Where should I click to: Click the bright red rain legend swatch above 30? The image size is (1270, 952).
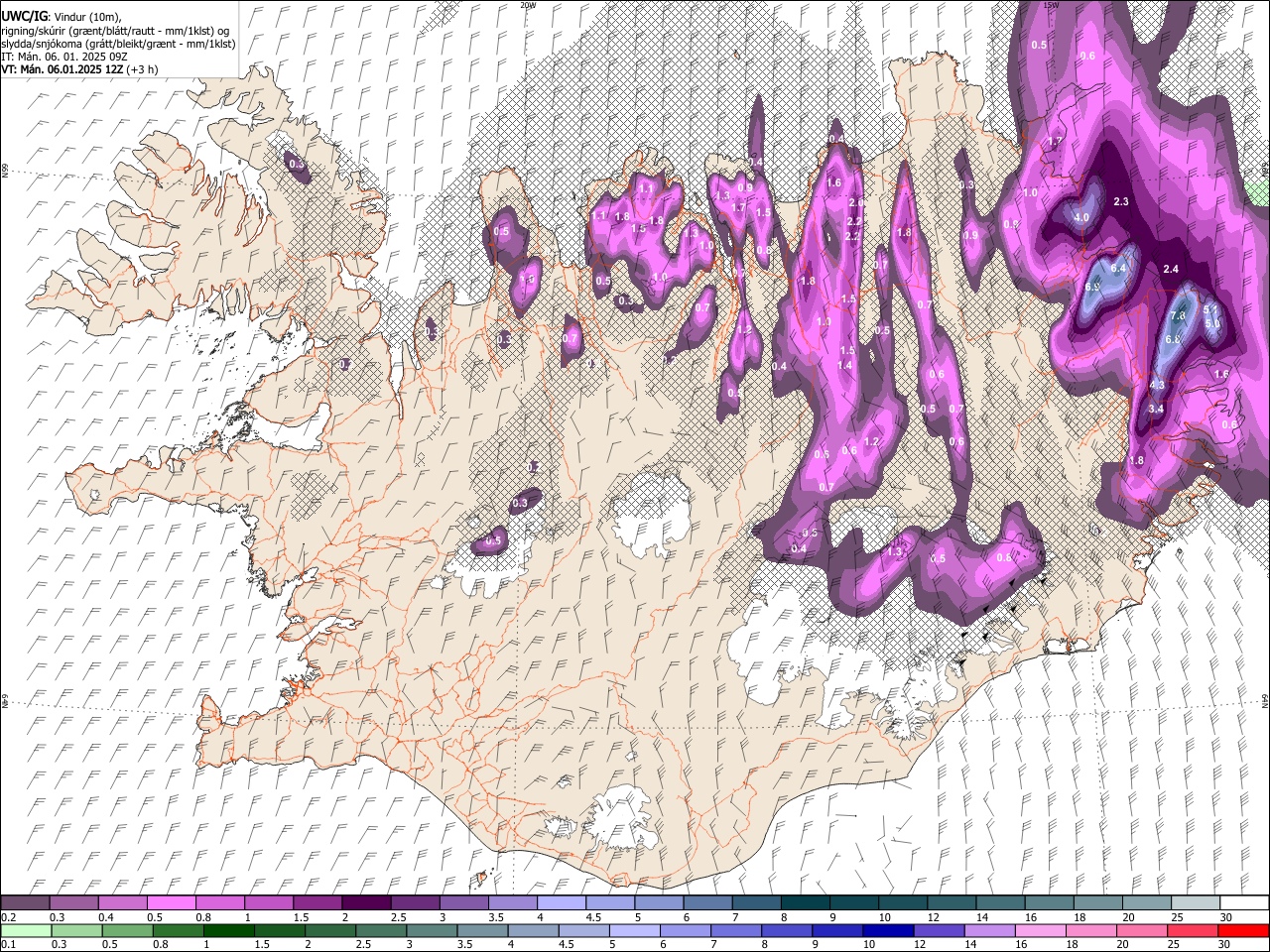point(1242,931)
